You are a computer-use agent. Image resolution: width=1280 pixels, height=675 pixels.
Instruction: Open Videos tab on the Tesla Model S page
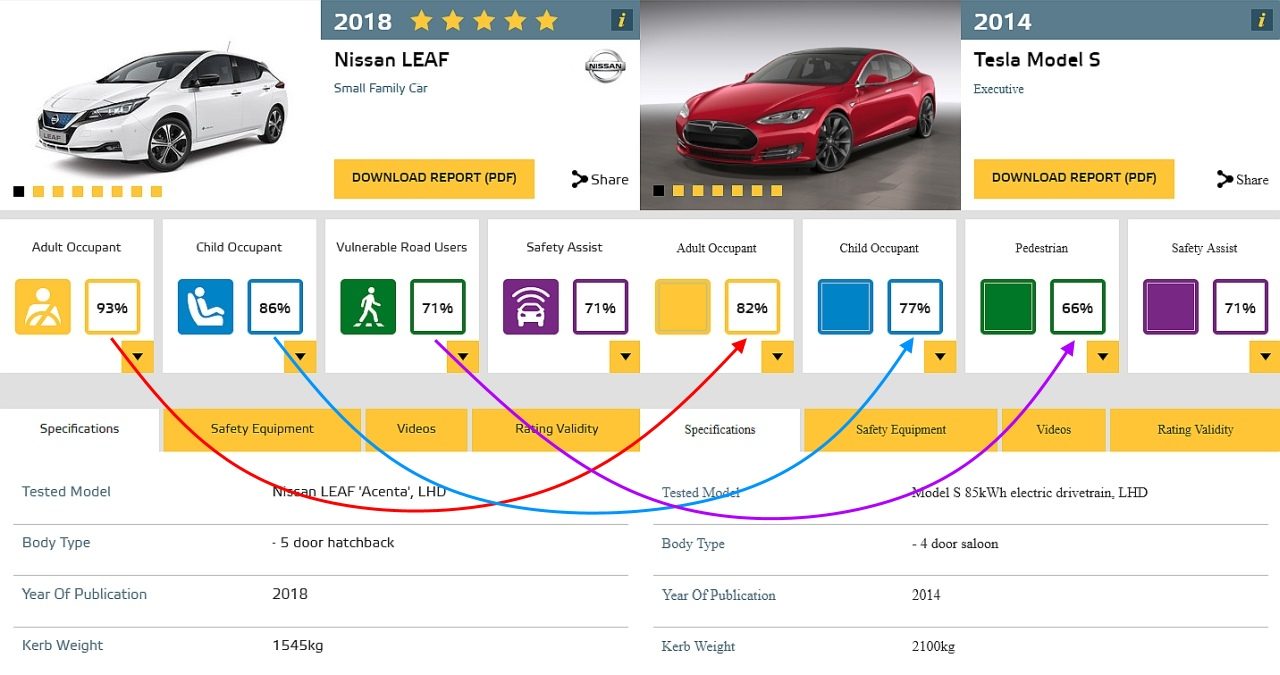pos(1053,430)
